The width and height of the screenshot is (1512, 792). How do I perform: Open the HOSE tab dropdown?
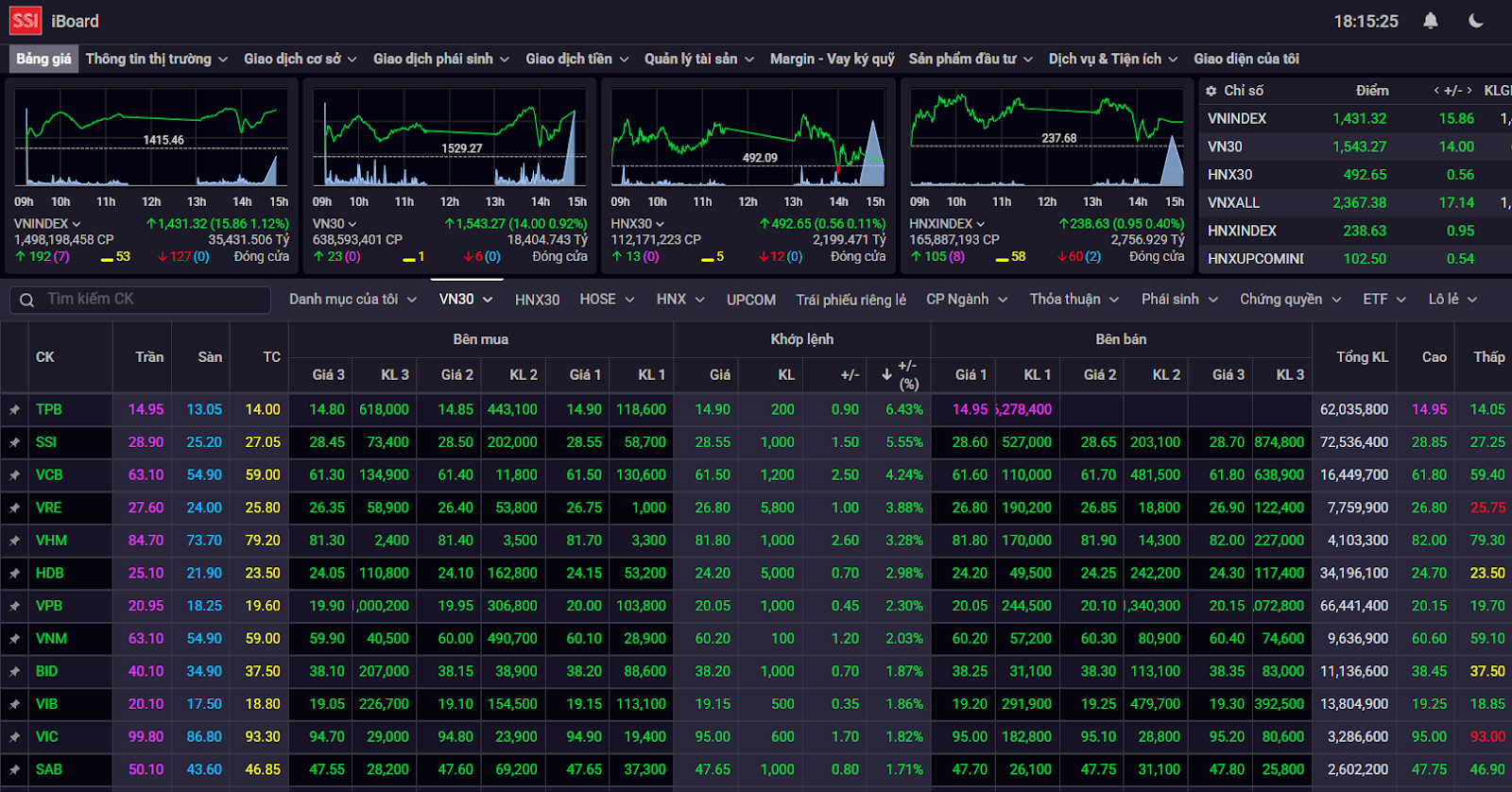point(608,300)
